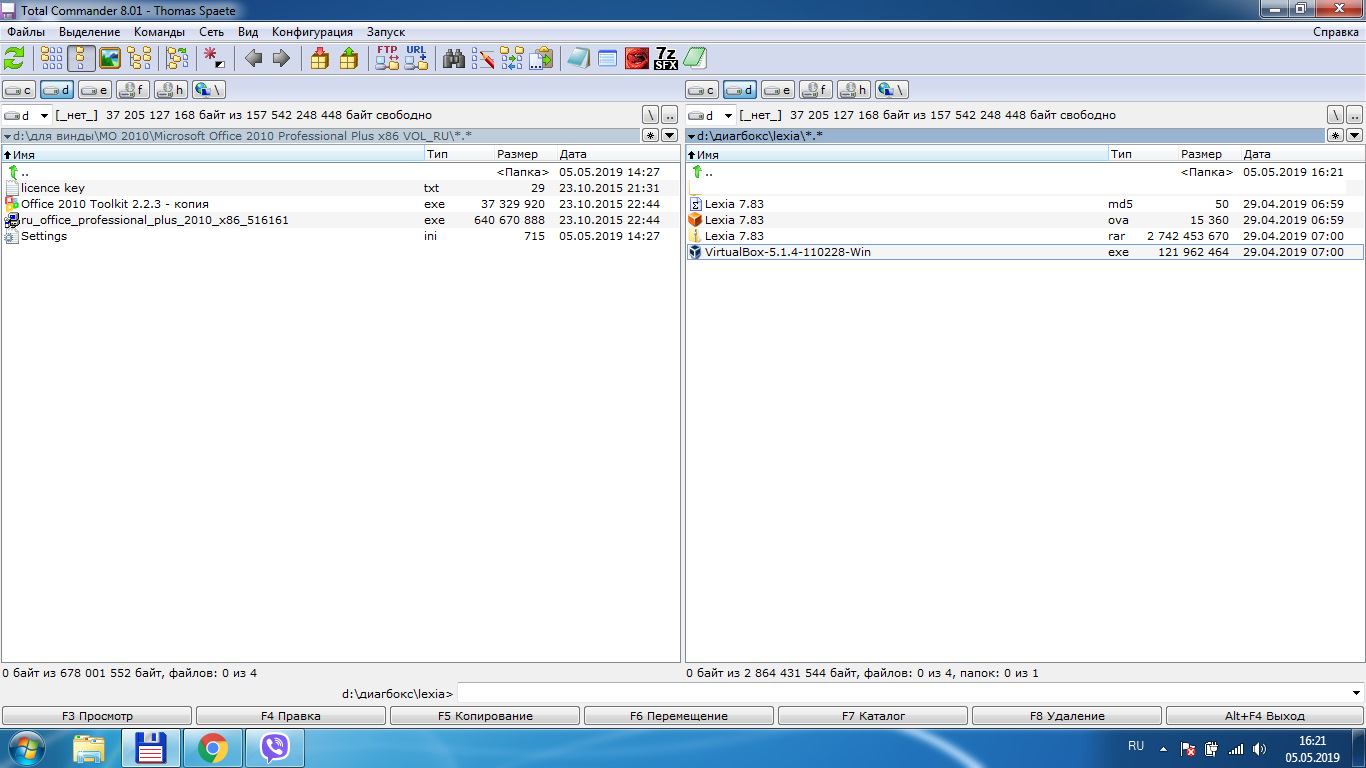Open Google Chrome from the taskbar
The image size is (1366, 768).
(212, 748)
